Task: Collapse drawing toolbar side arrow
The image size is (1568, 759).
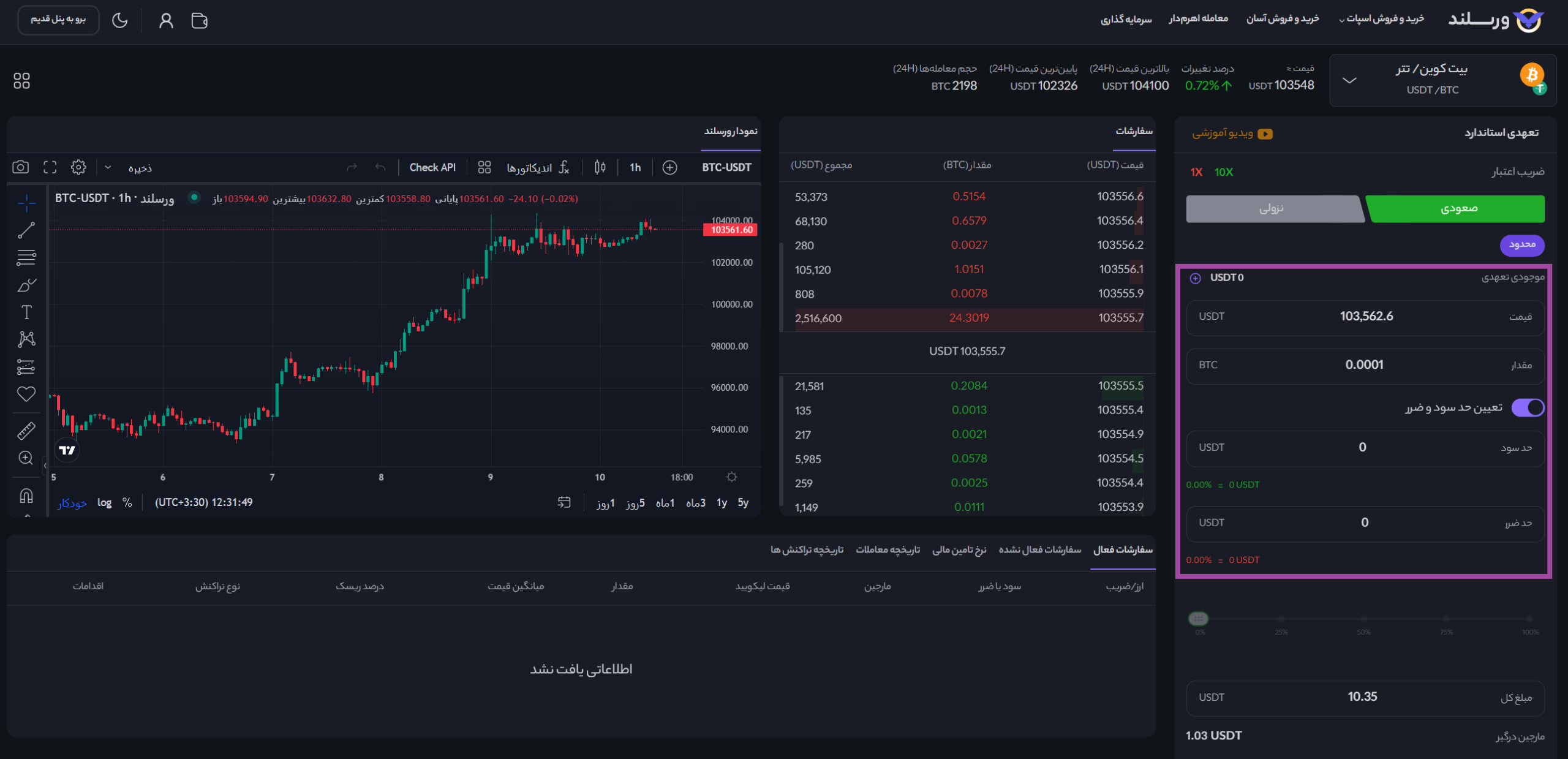Action: 45,466
